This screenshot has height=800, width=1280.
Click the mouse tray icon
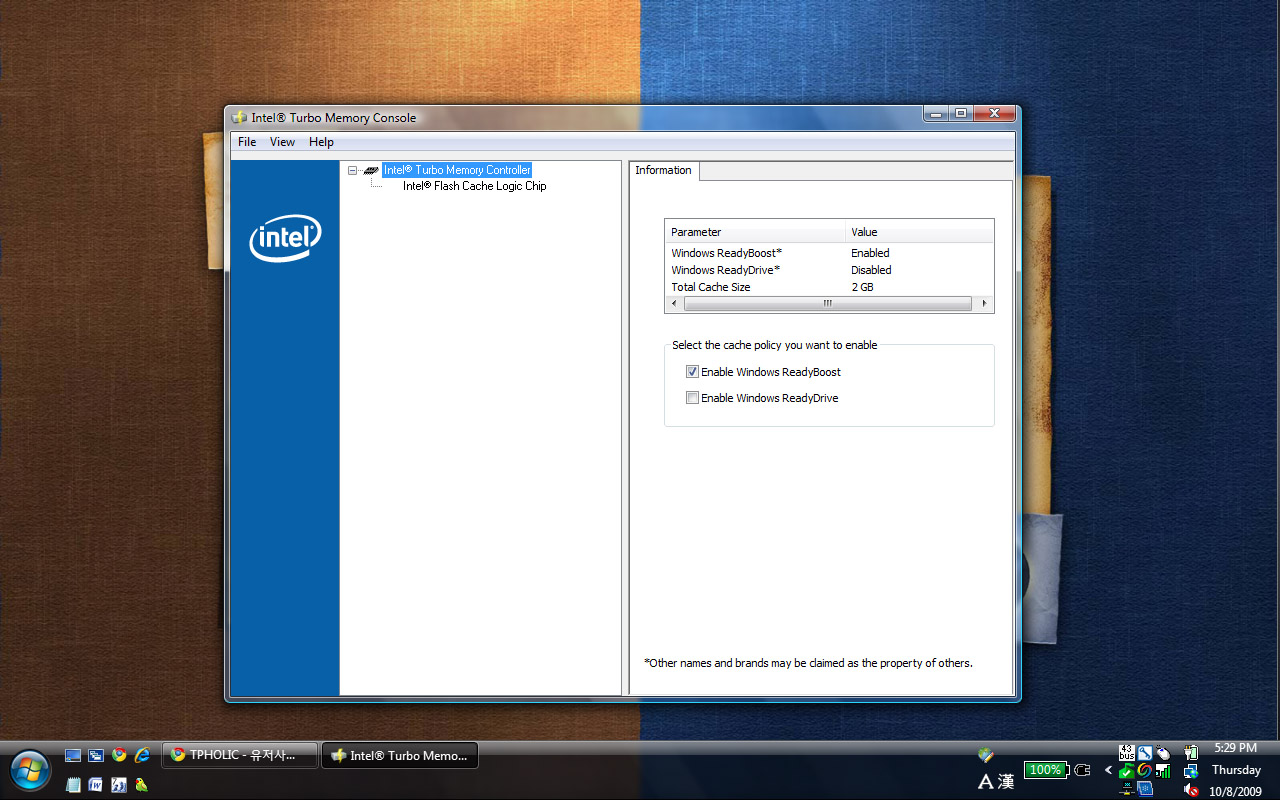click(x=1163, y=753)
